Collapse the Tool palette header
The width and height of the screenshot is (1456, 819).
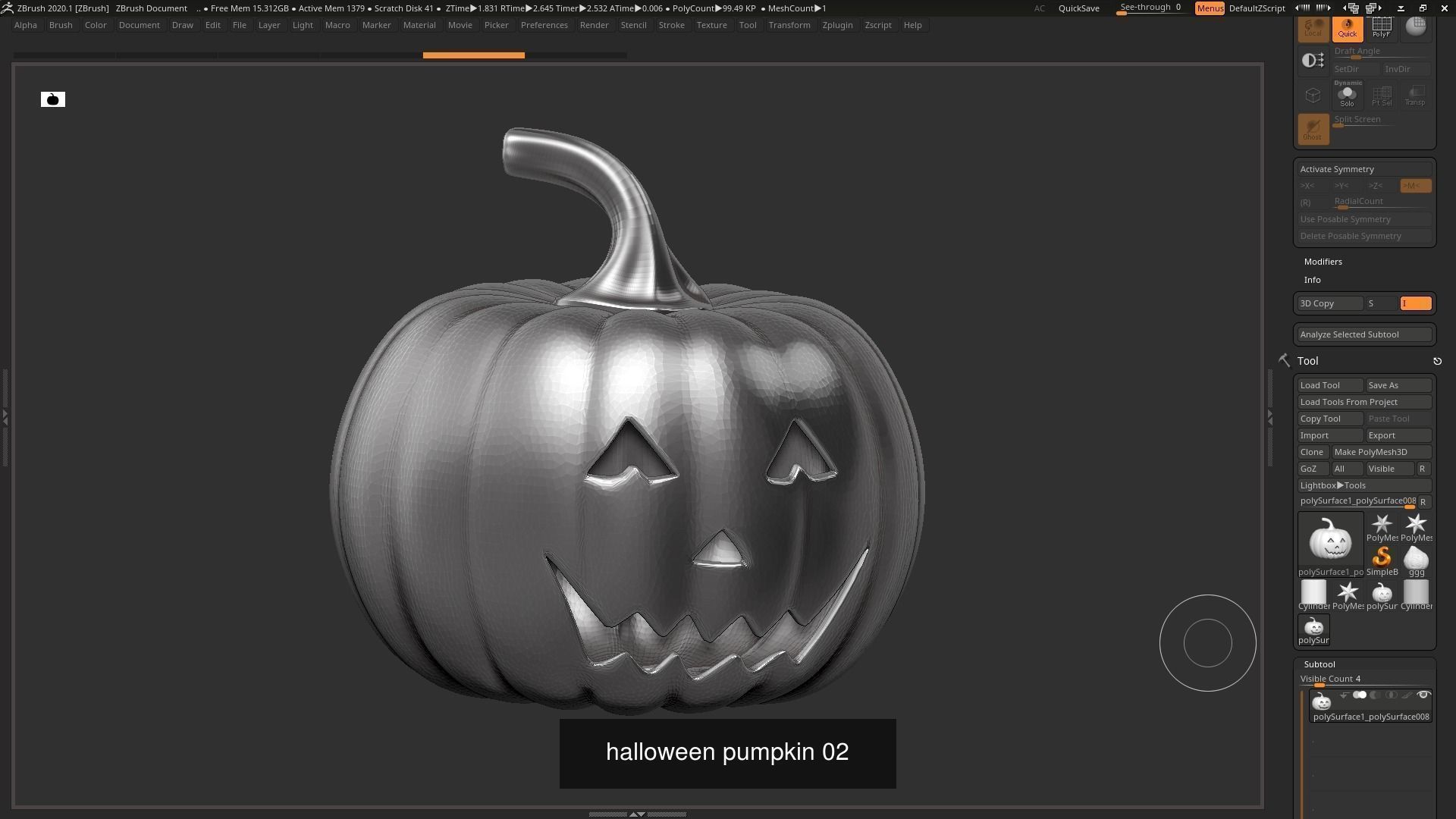tap(1307, 361)
